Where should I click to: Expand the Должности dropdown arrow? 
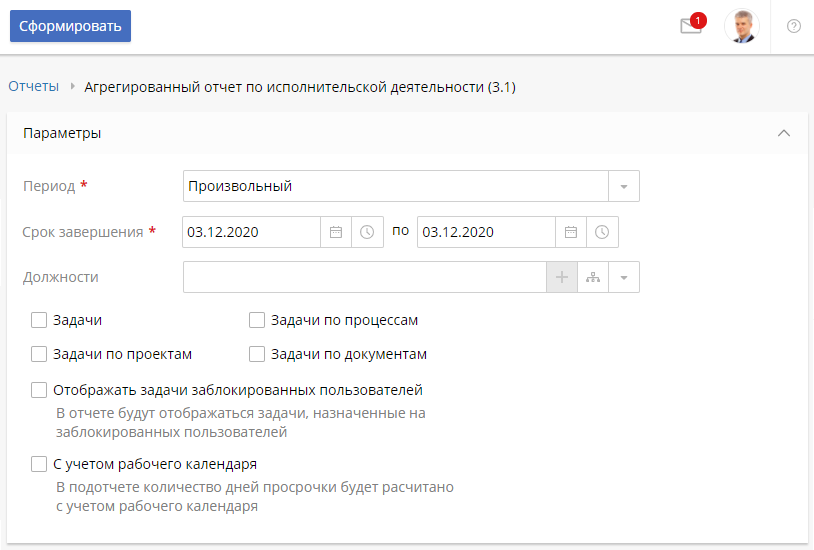[624, 277]
